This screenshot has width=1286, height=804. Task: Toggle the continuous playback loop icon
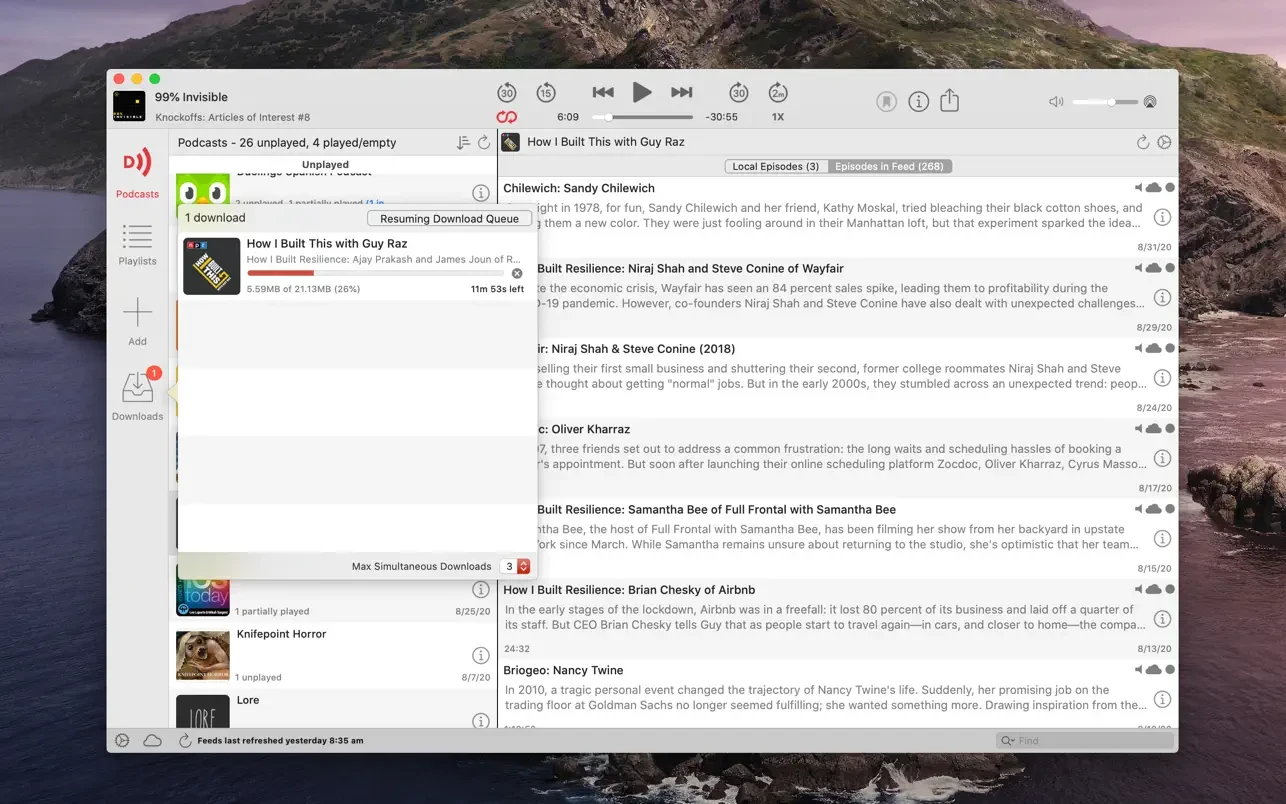(507, 117)
